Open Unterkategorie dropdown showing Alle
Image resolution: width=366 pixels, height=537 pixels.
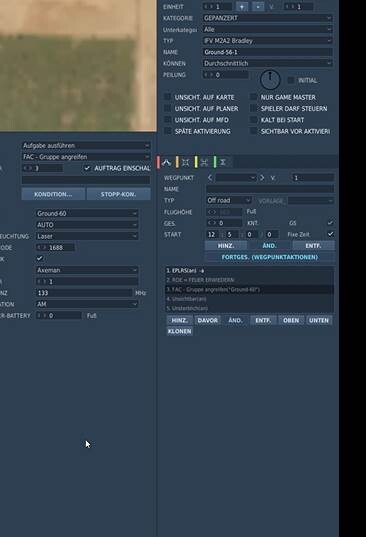[x=267, y=29]
